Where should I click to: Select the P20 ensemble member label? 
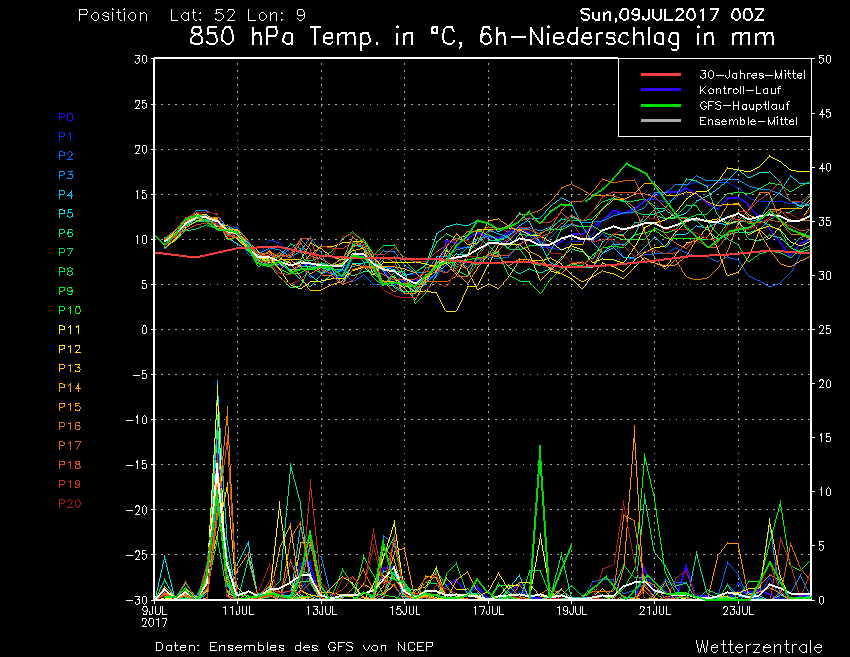(69, 503)
